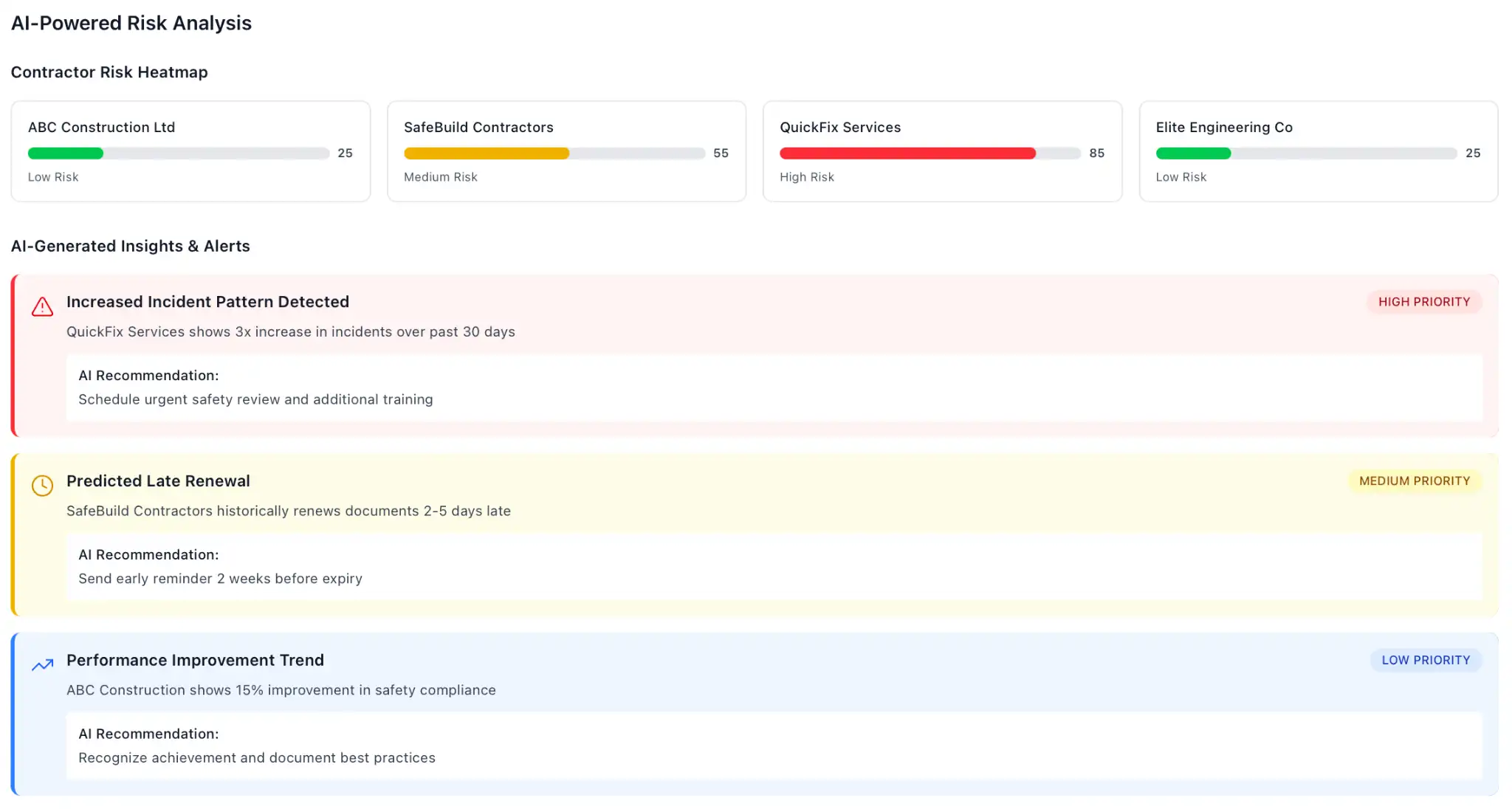
Task: Click the score 85 on QuickFix Services
Action: [1097, 153]
